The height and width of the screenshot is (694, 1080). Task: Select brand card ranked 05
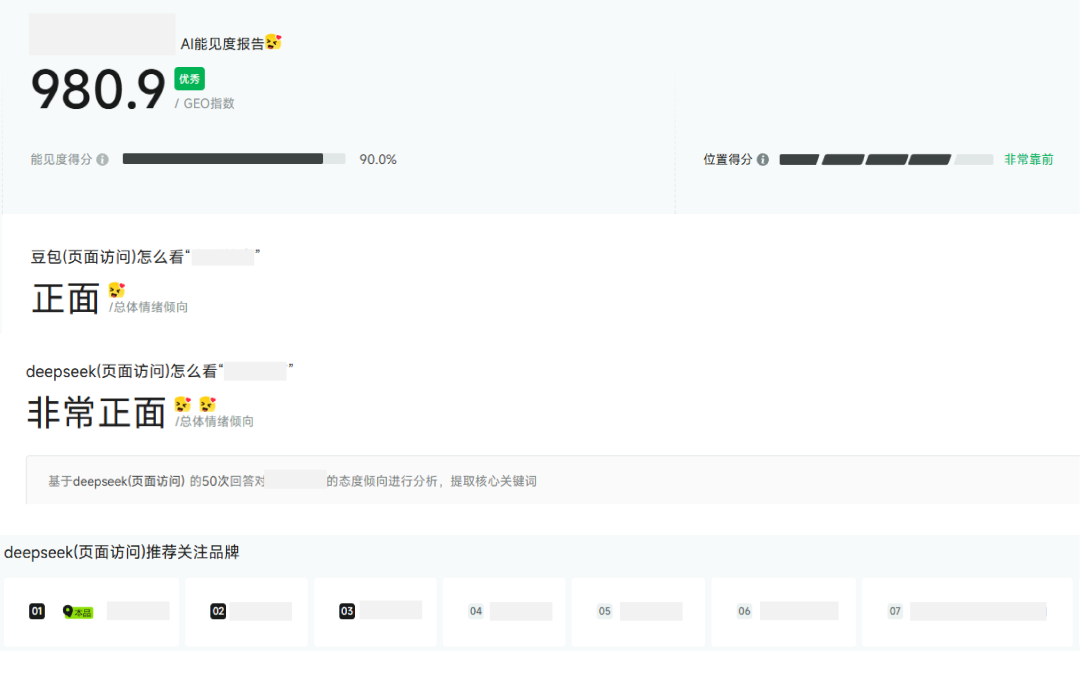[x=638, y=611]
